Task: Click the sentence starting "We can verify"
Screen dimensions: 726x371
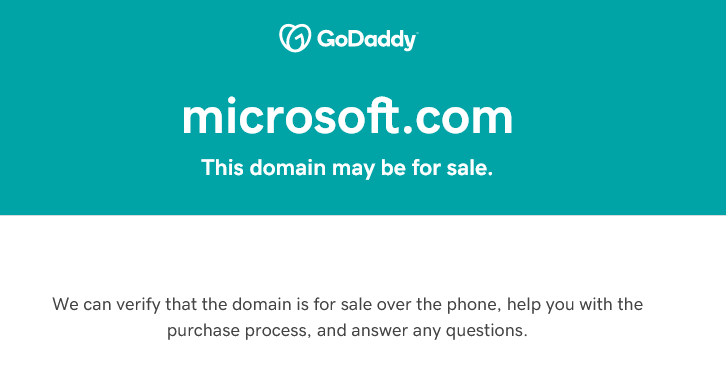Action: click(x=347, y=318)
